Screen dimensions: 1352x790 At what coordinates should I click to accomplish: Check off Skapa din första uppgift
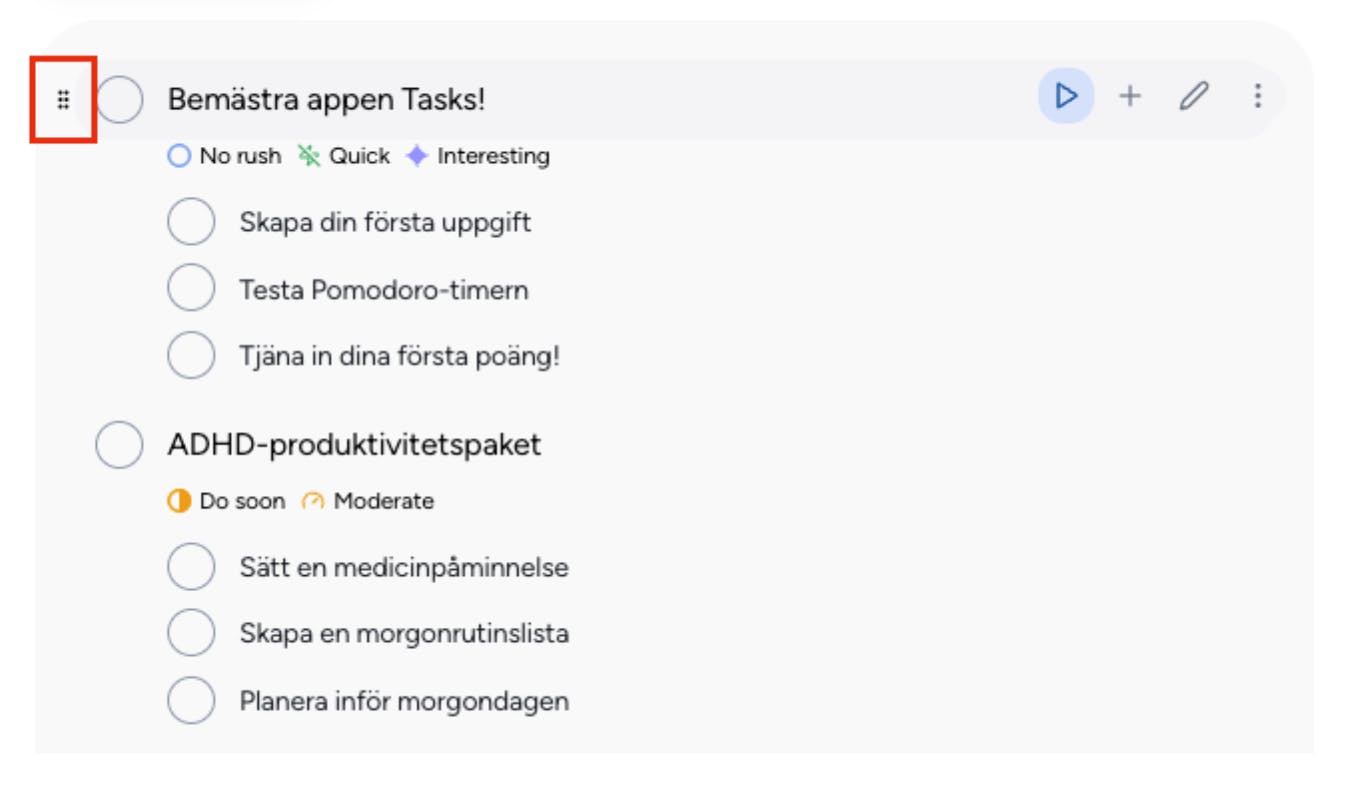[x=191, y=222]
